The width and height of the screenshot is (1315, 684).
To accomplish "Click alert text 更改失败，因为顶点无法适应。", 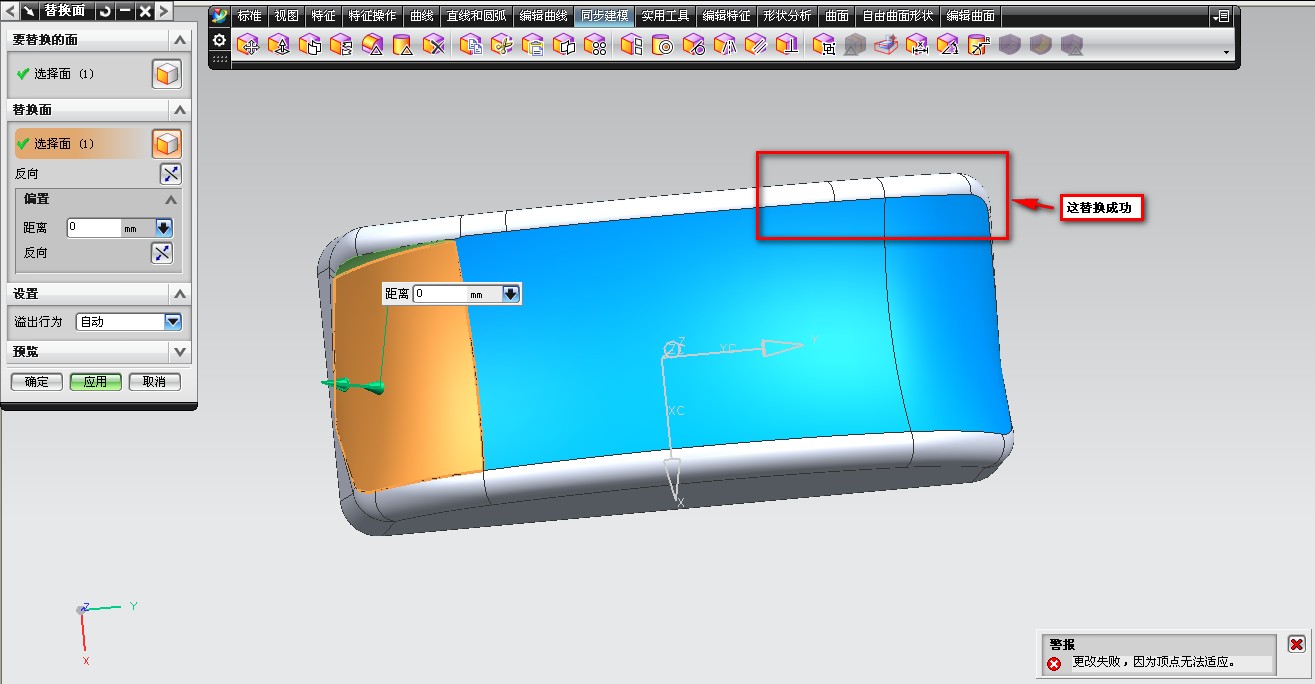I will click(1154, 662).
